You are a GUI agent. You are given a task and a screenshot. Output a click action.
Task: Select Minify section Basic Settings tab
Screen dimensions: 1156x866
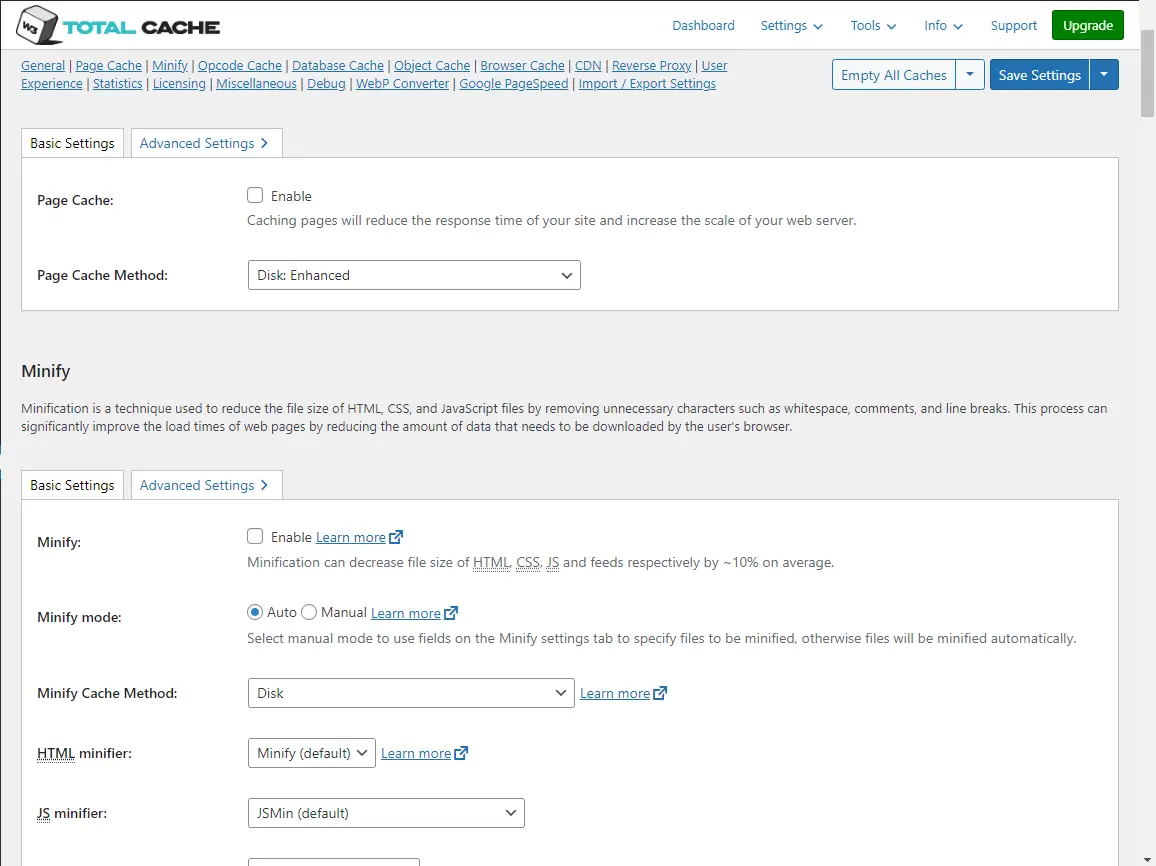pos(72,485)
